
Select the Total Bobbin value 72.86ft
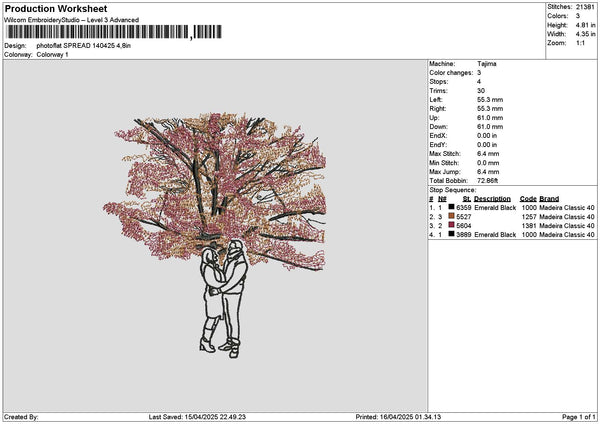[488, 181]
